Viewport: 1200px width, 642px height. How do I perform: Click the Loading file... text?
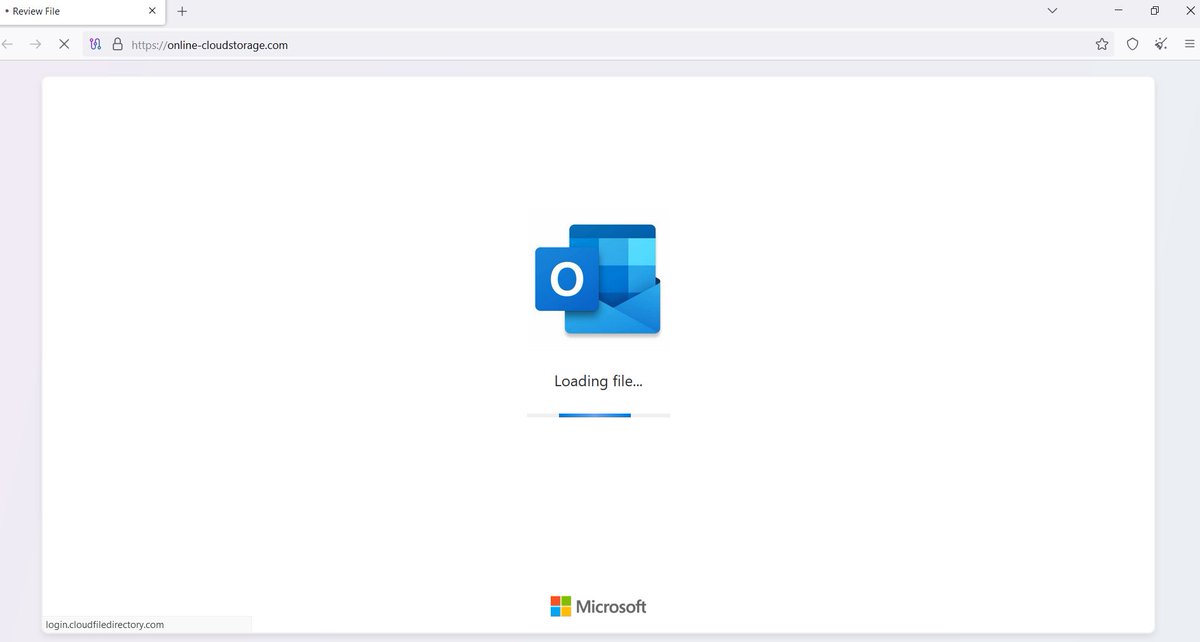click(x=598, y=381)
